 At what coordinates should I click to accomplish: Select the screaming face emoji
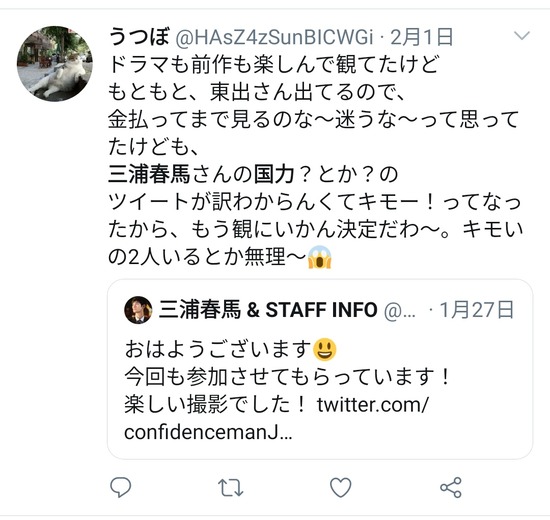[x=320, y=257]
